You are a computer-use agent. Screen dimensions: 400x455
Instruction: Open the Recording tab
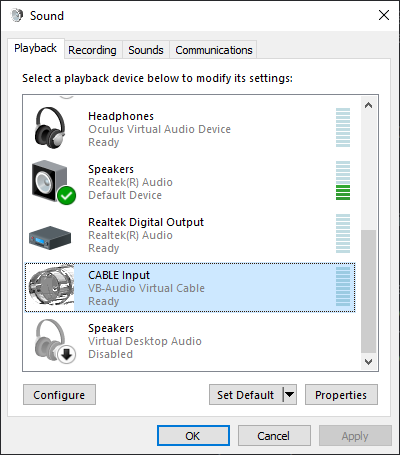click(x=92, y=50)
